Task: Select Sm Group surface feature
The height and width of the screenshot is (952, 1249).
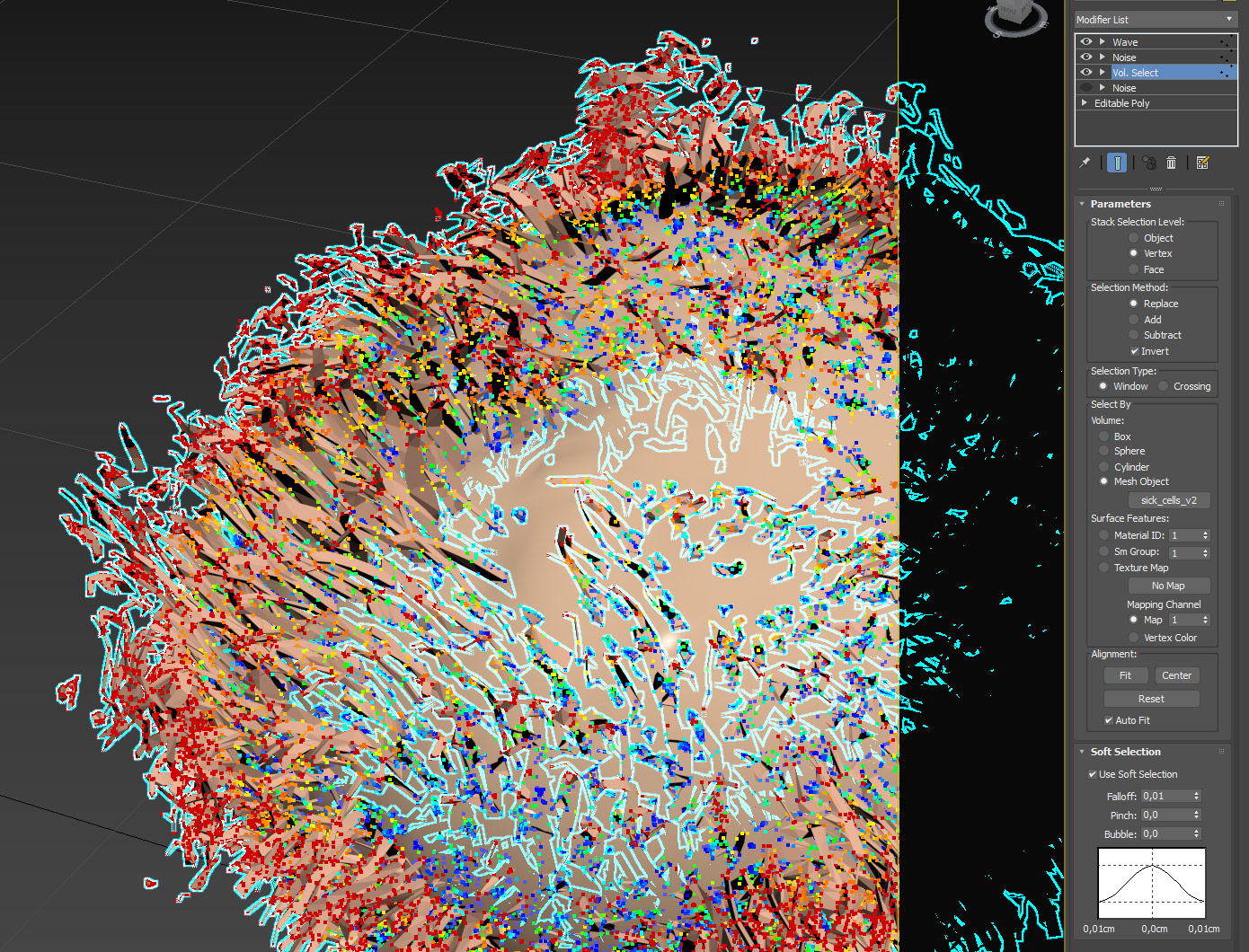Action: coord(1104,551)
